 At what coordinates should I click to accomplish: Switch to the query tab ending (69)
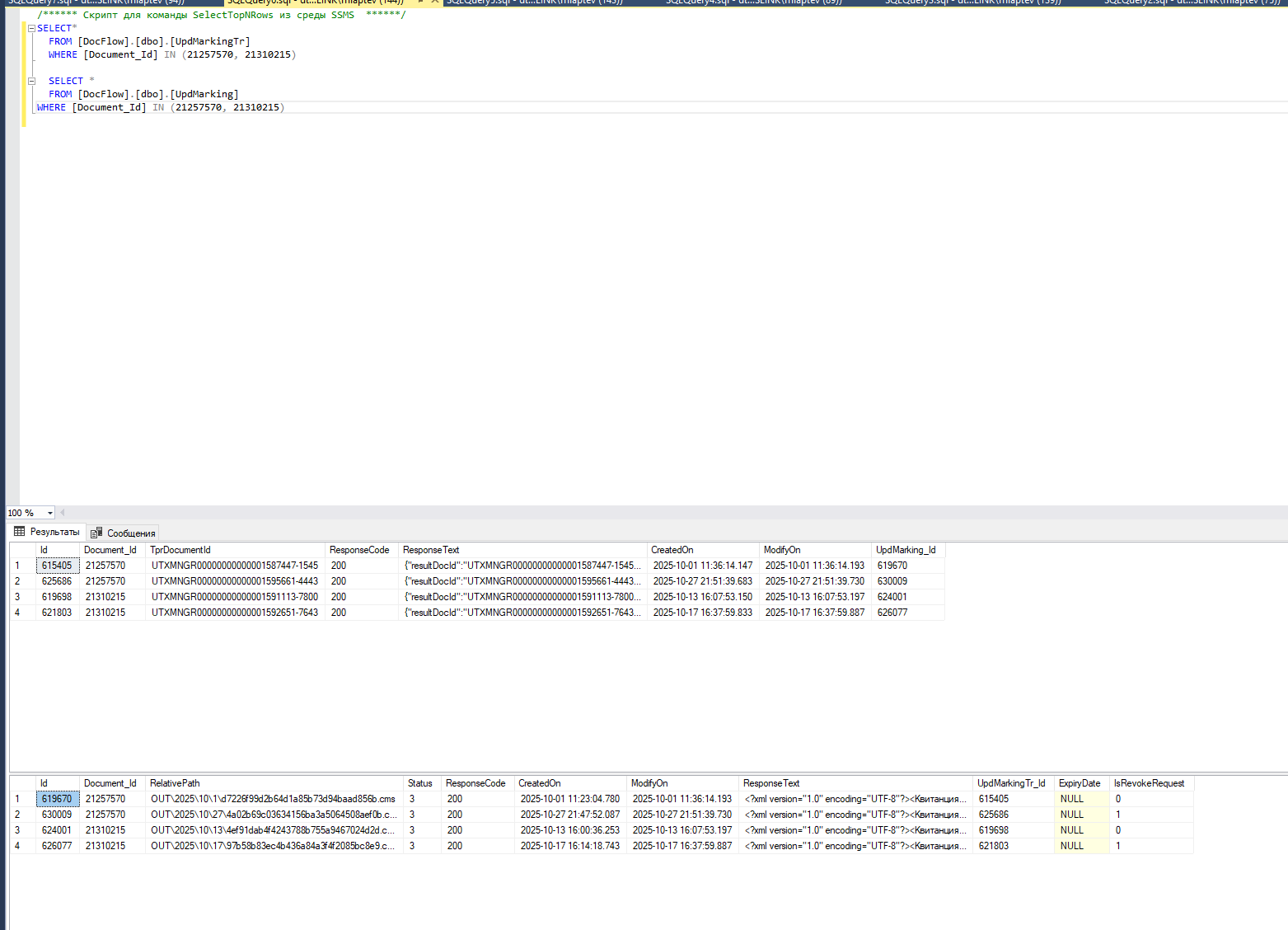(x=753, y=2)
